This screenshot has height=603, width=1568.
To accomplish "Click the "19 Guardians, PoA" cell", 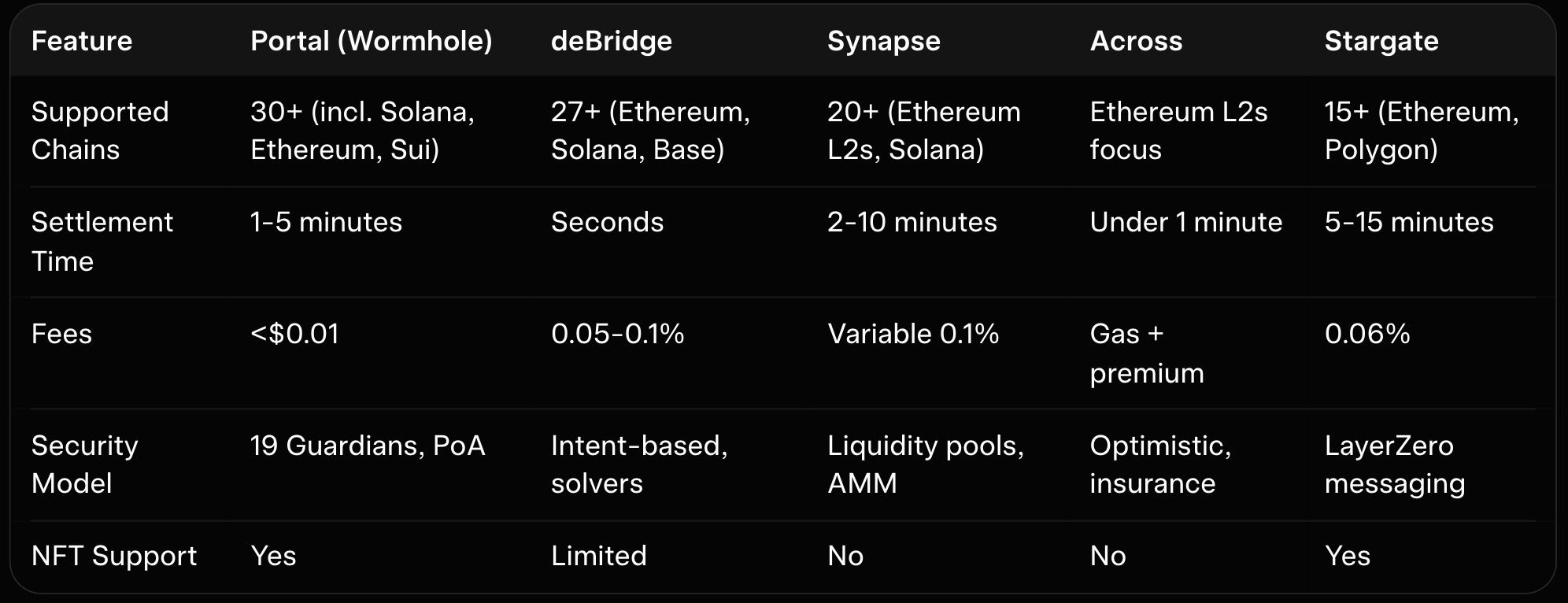I will tap(368, 446).
